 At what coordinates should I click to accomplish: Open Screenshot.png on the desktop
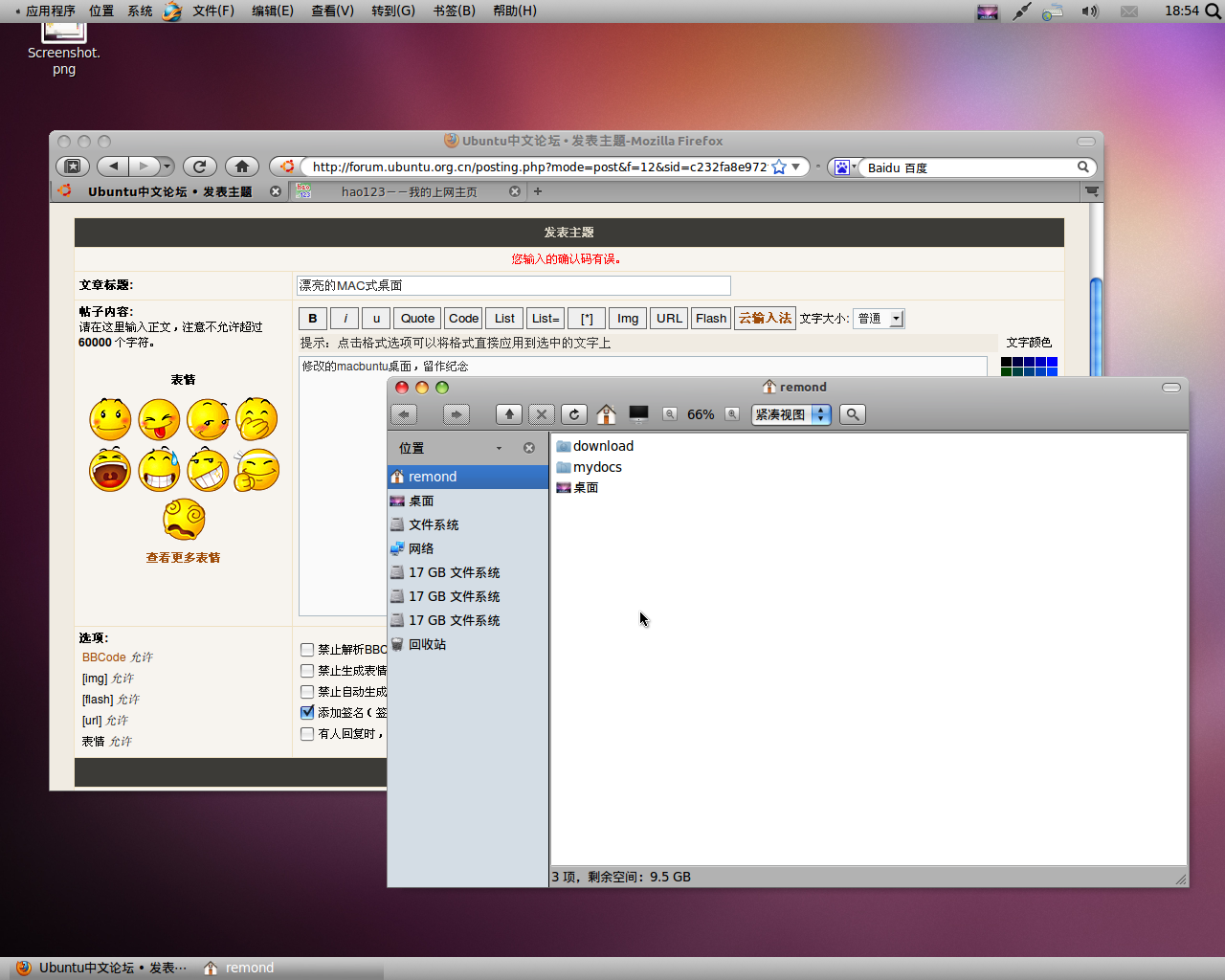pyautogui.click(x=64, y=50)
